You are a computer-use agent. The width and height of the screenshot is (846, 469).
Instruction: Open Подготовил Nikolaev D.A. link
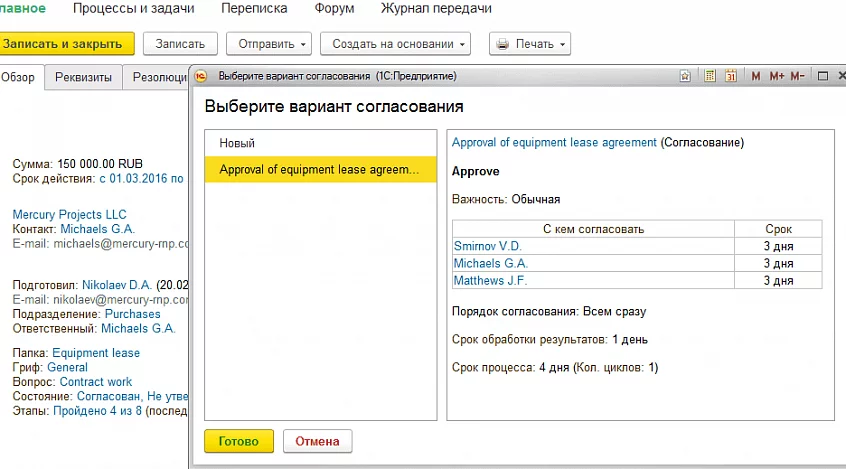117,285
